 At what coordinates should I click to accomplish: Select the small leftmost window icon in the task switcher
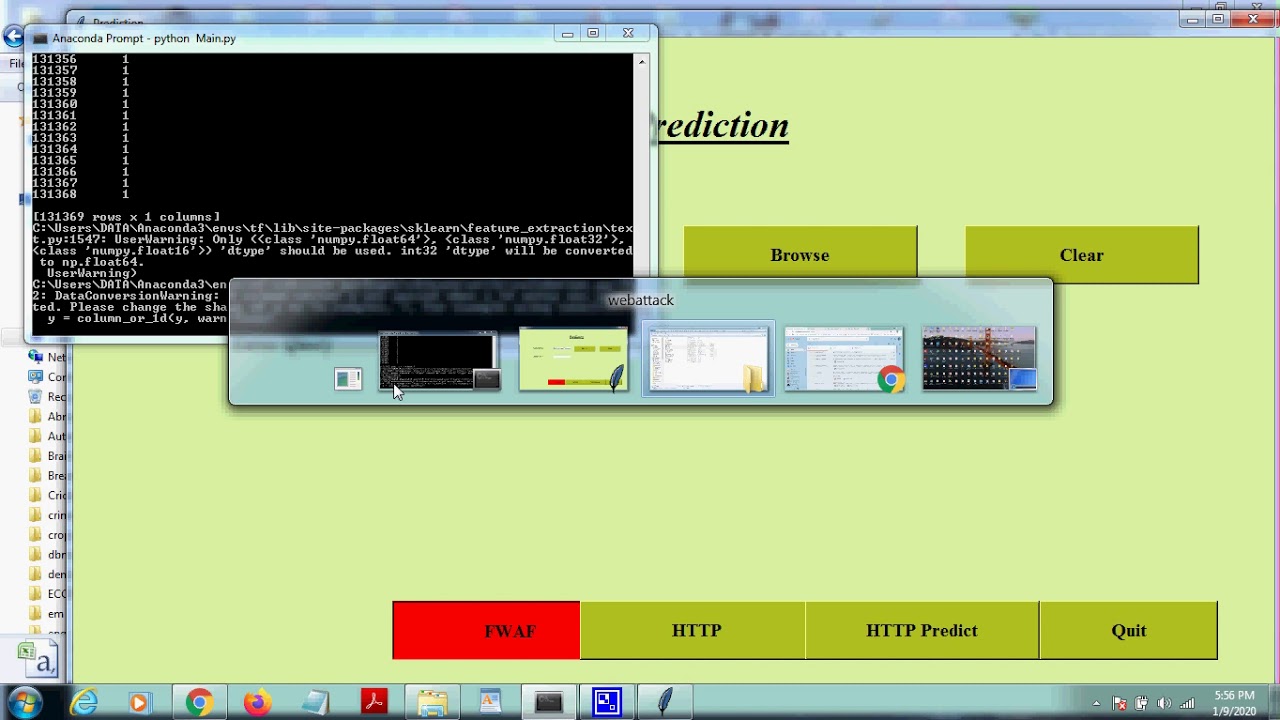point(348,379)
